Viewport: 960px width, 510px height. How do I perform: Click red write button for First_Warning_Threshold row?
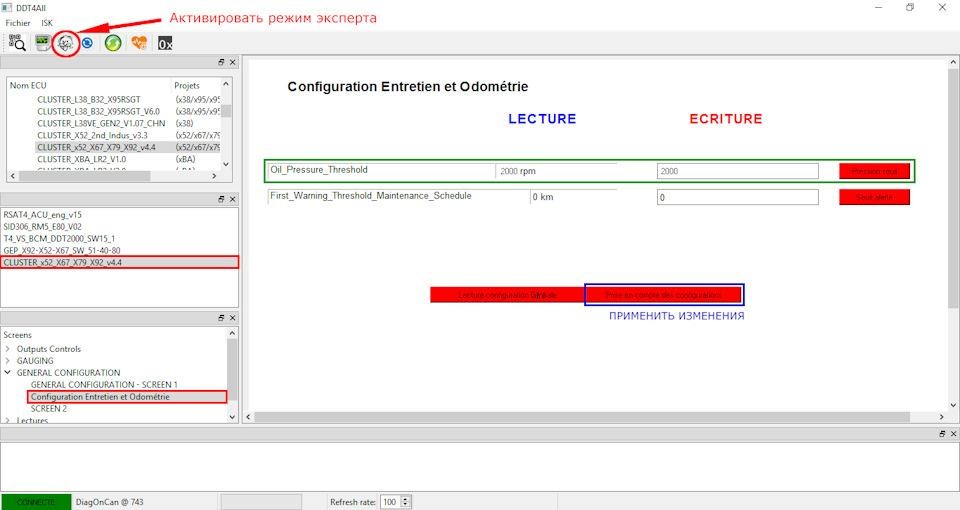(874, 197)
